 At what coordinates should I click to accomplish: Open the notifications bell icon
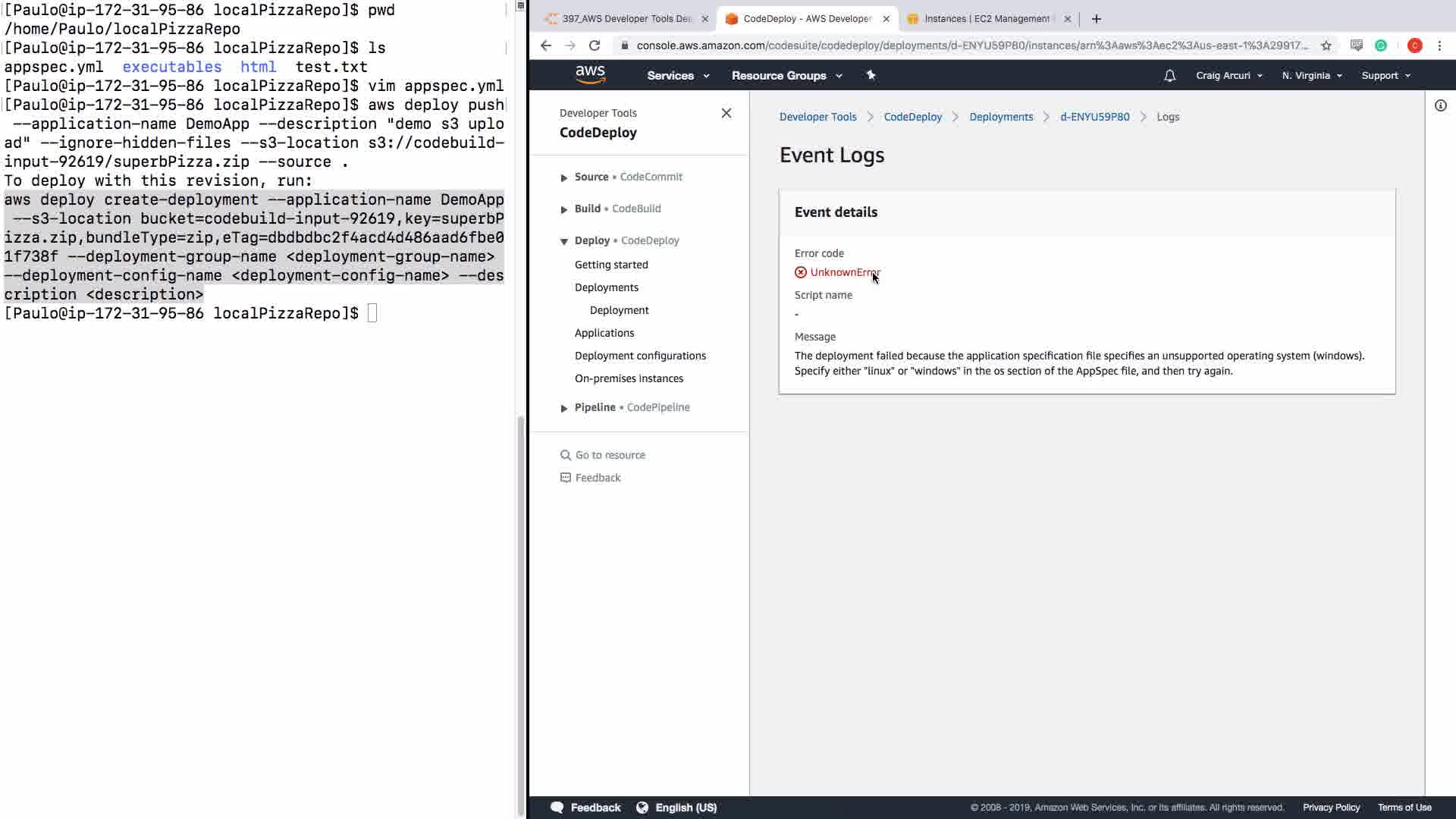point(1169,76)
